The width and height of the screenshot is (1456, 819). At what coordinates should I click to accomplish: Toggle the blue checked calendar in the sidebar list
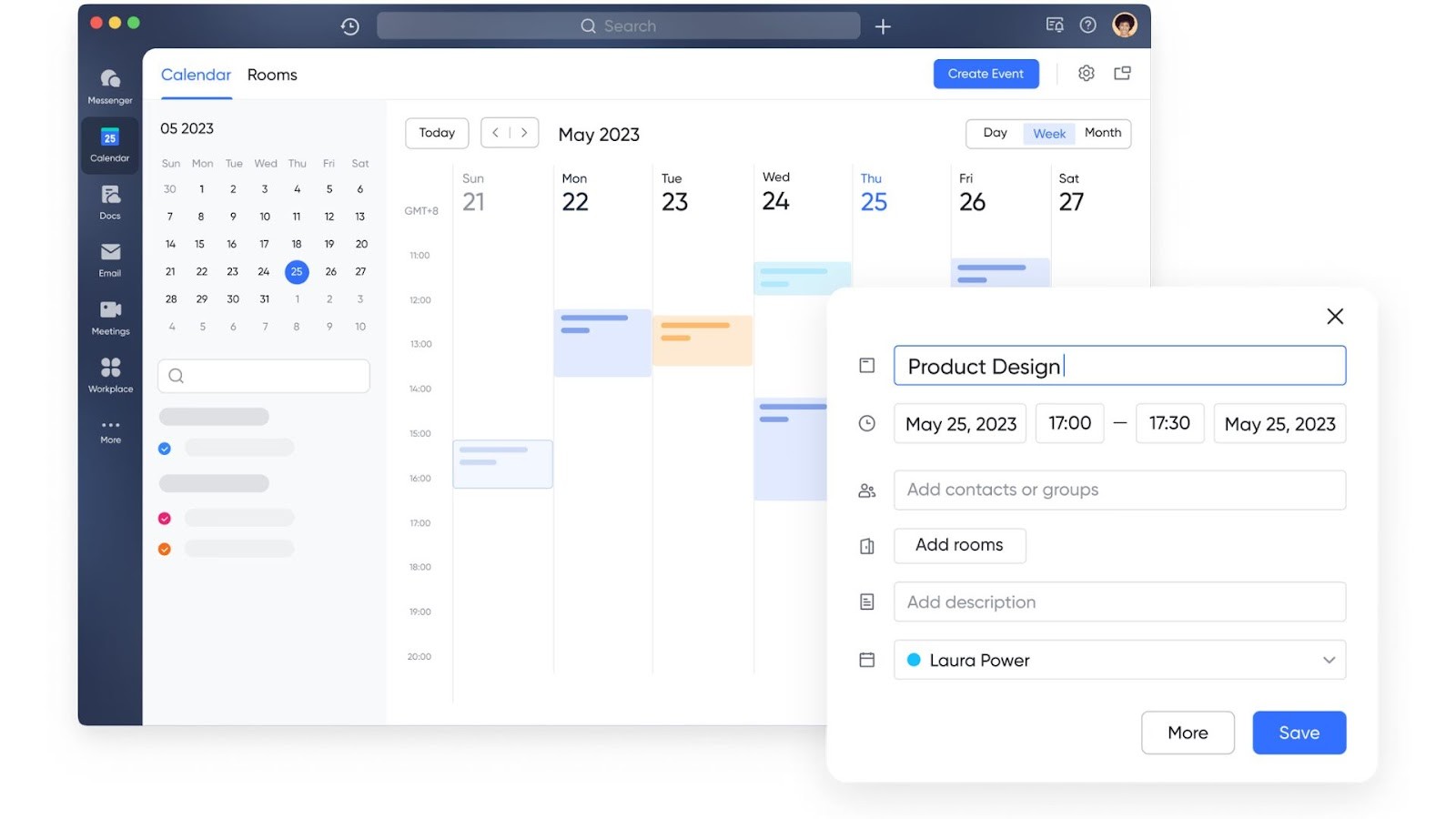tap(165, 448)
